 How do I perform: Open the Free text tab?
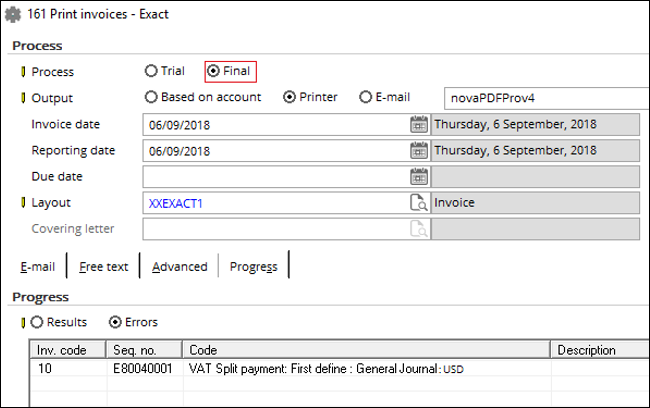tap(103, 267)
